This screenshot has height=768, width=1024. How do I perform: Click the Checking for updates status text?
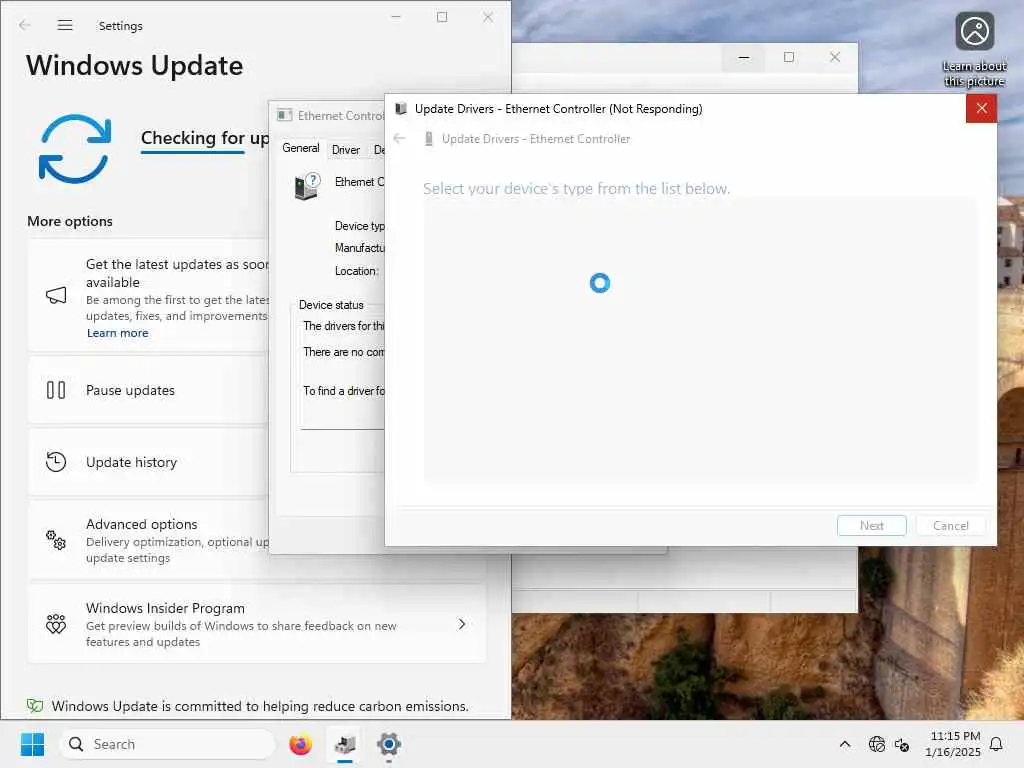pyautogui.click(x=205, y=138)
